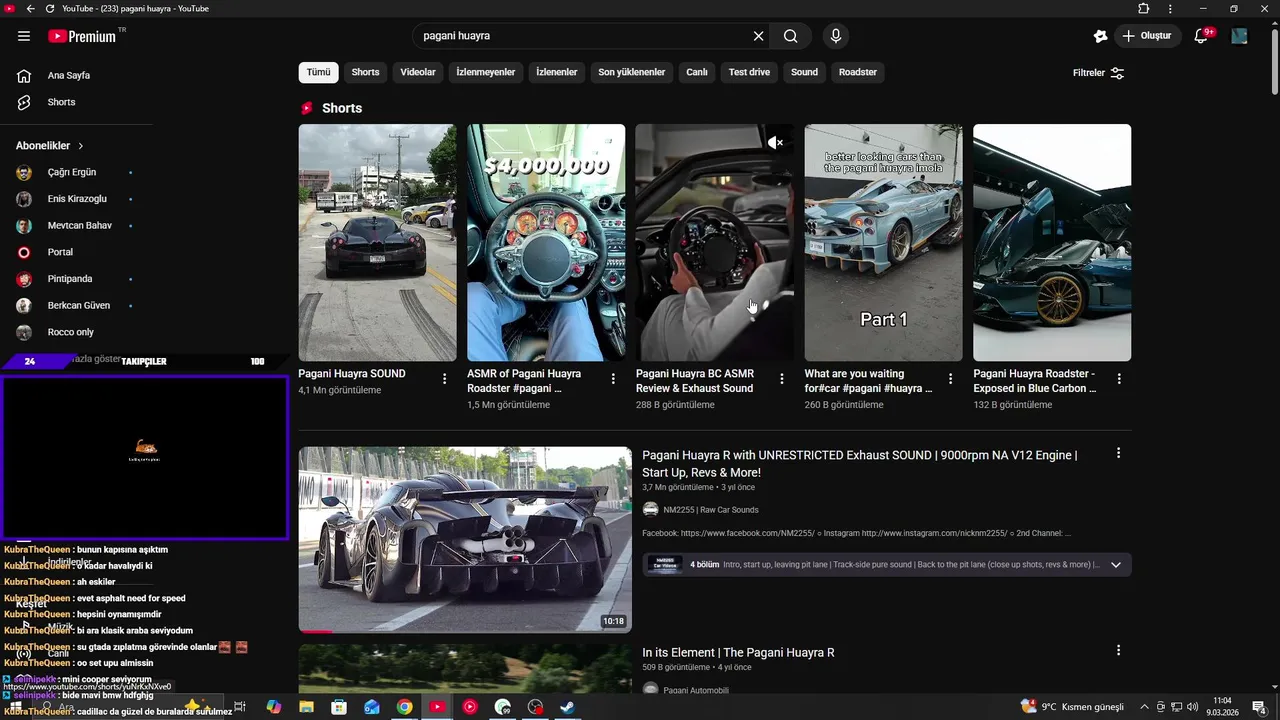The image size is (1280, 720).
Task: Click the magnifier search button
Action: tap(790, 36)
